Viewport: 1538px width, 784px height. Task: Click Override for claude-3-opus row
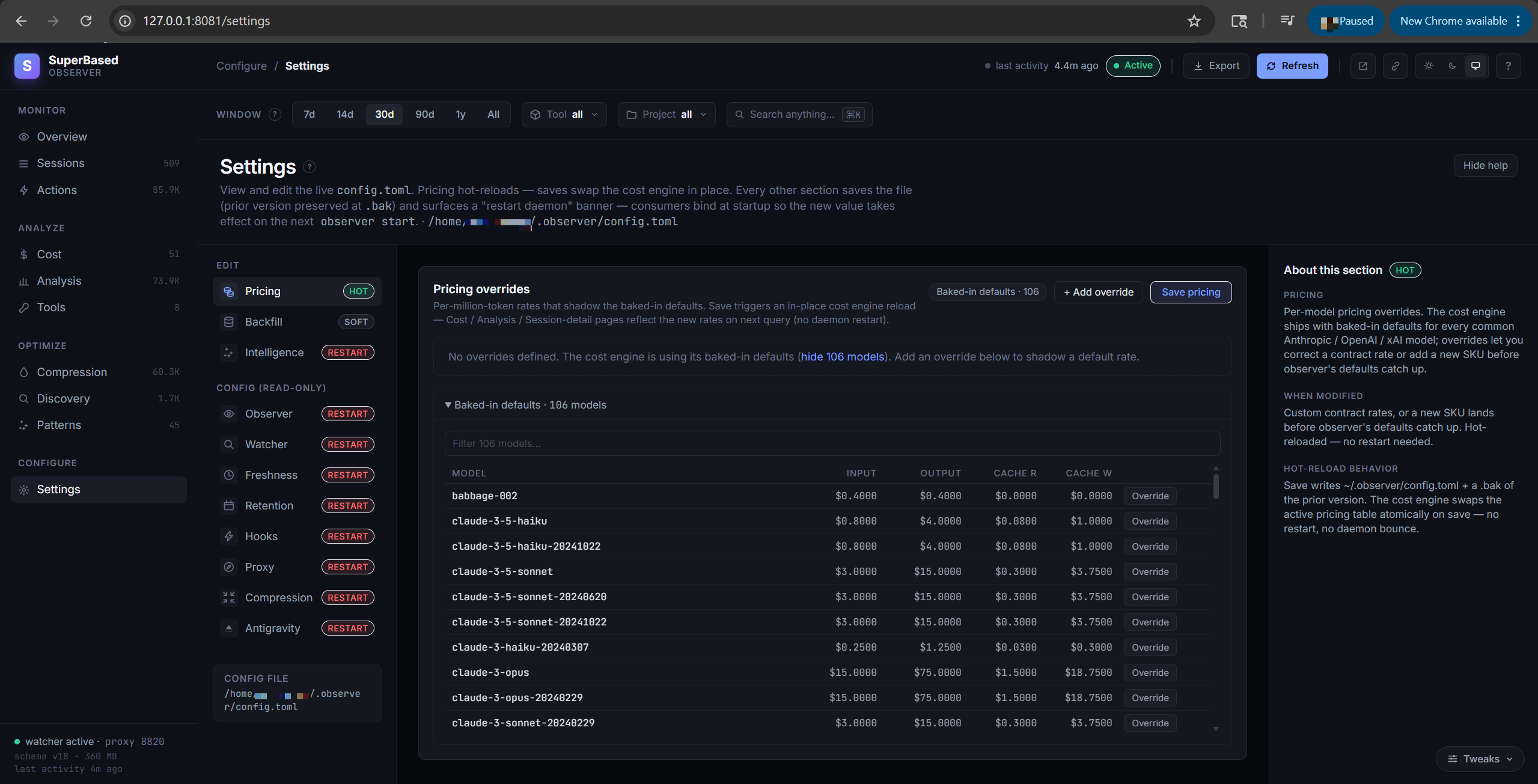click(x=1150, y=673)
